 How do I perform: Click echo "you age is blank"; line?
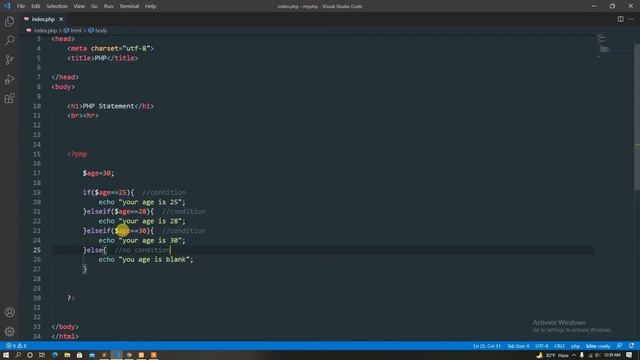click(x=146, y=259)
